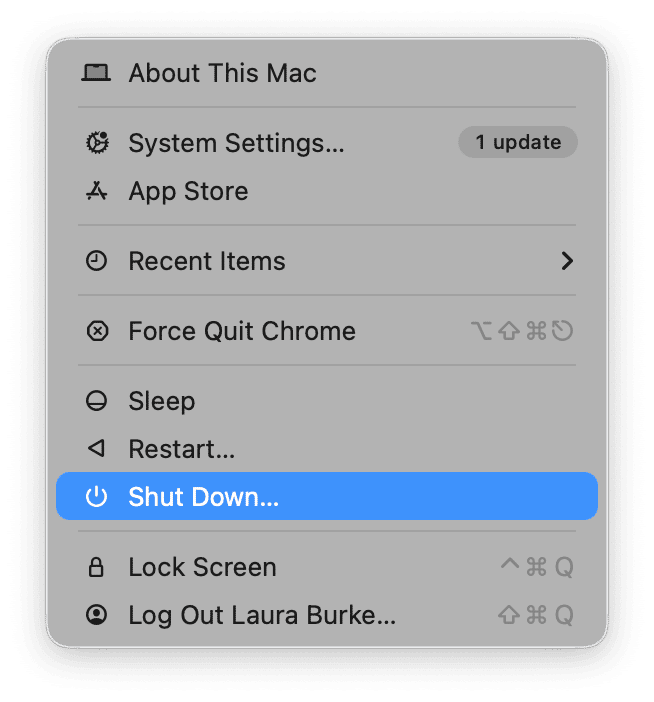This screenshot has height=702, width=654.
Task: Click the App Store icon
Action: pyautogui.click(x=96, y=192)
